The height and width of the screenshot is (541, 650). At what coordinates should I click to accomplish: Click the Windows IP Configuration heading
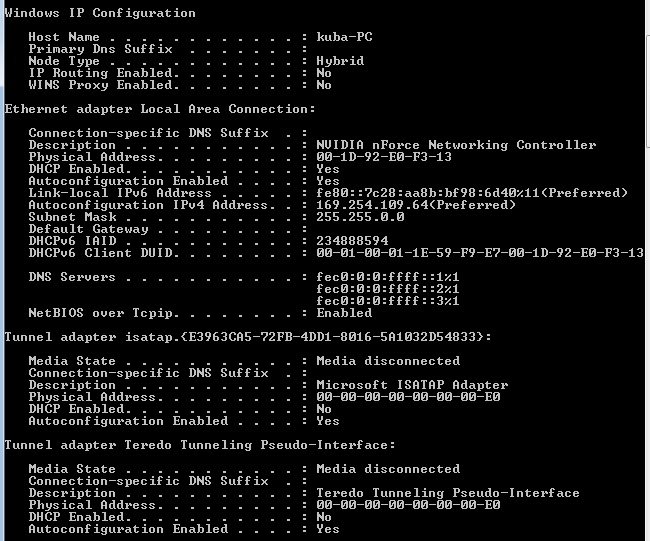100,13
